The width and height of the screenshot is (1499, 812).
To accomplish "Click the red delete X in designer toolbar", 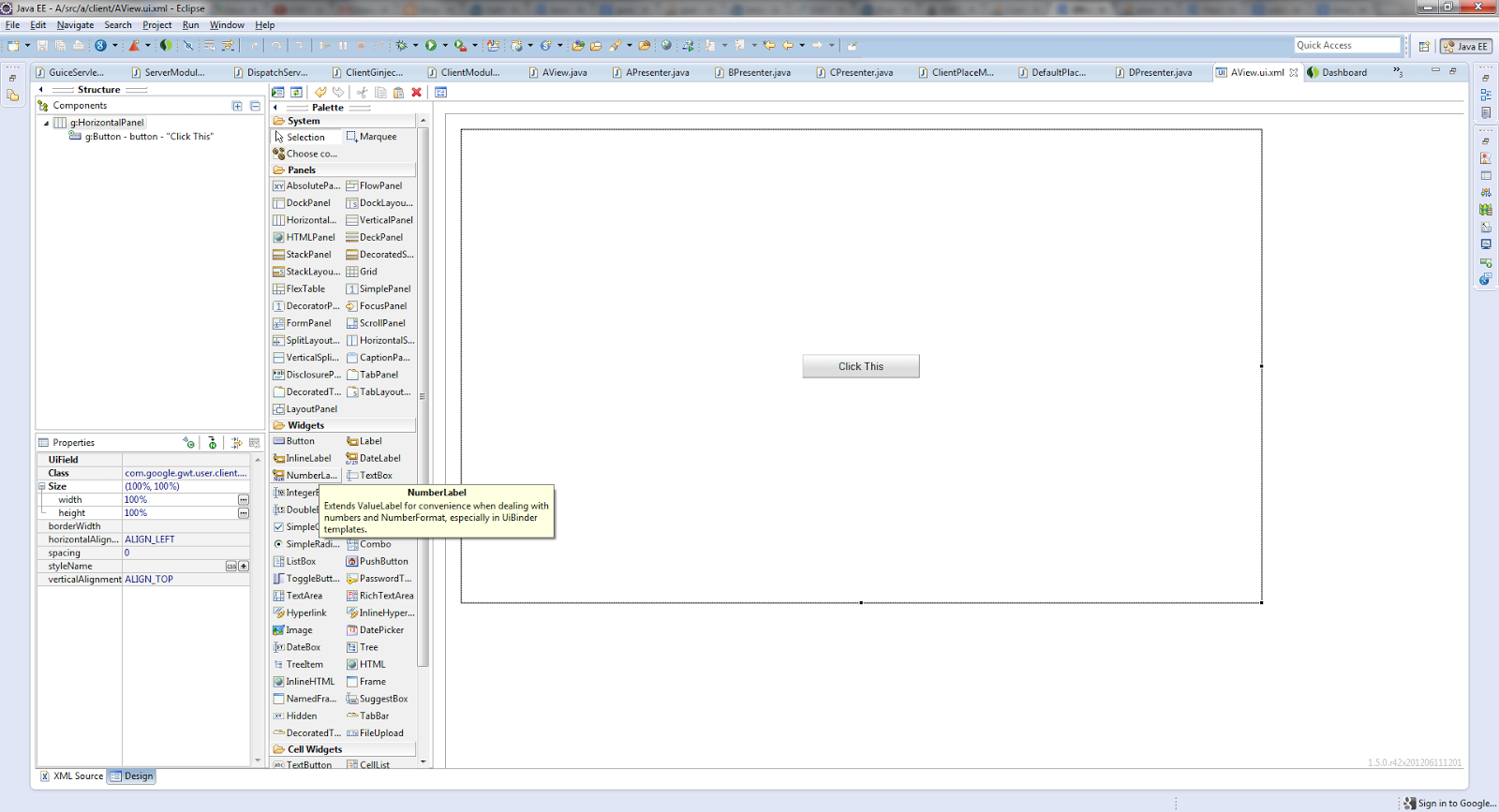I will click(x=417, y=92).
